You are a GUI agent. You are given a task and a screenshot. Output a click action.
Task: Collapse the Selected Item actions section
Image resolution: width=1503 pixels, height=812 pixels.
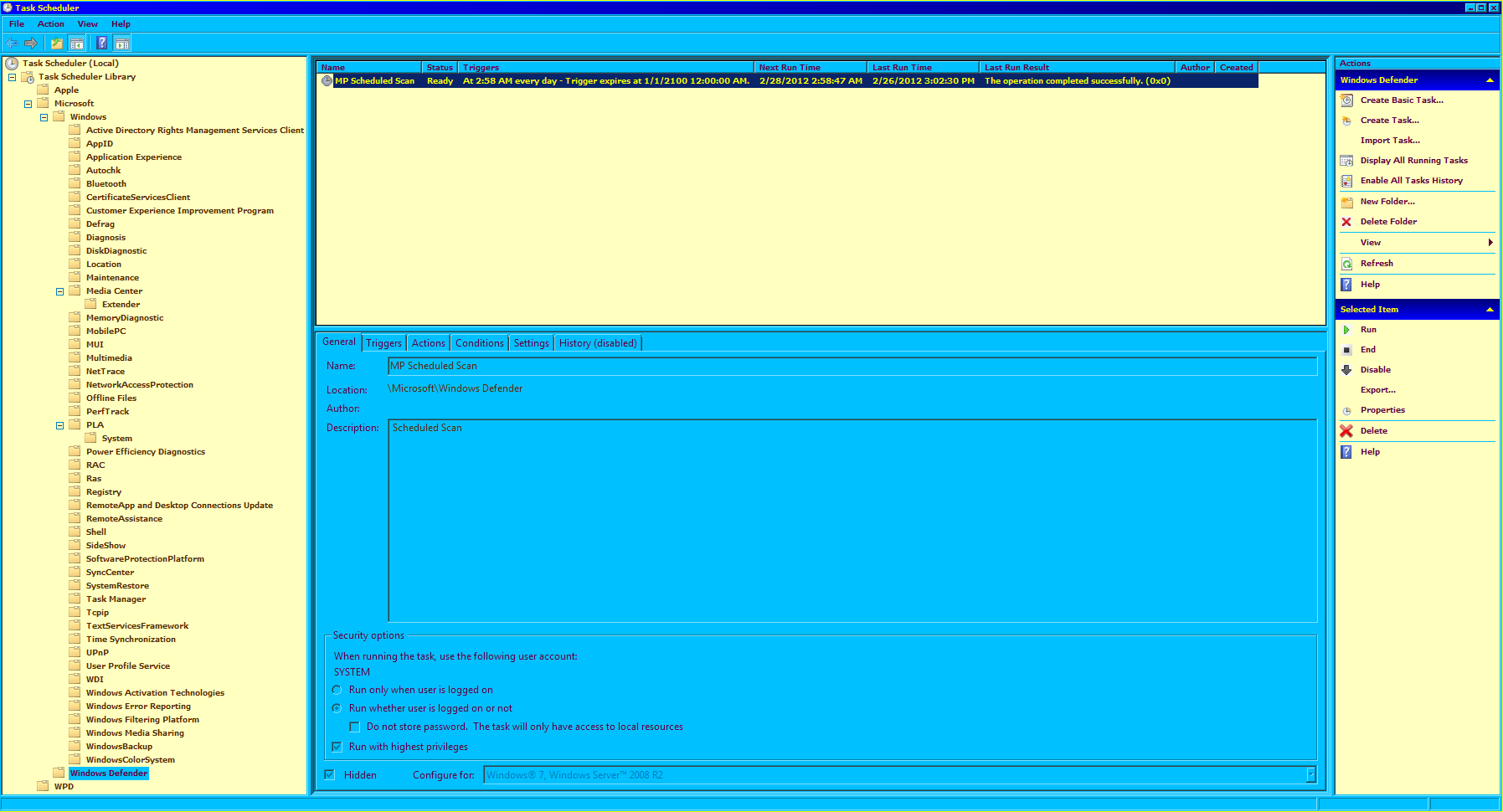pyautogui.click(x=1490, y=310)
